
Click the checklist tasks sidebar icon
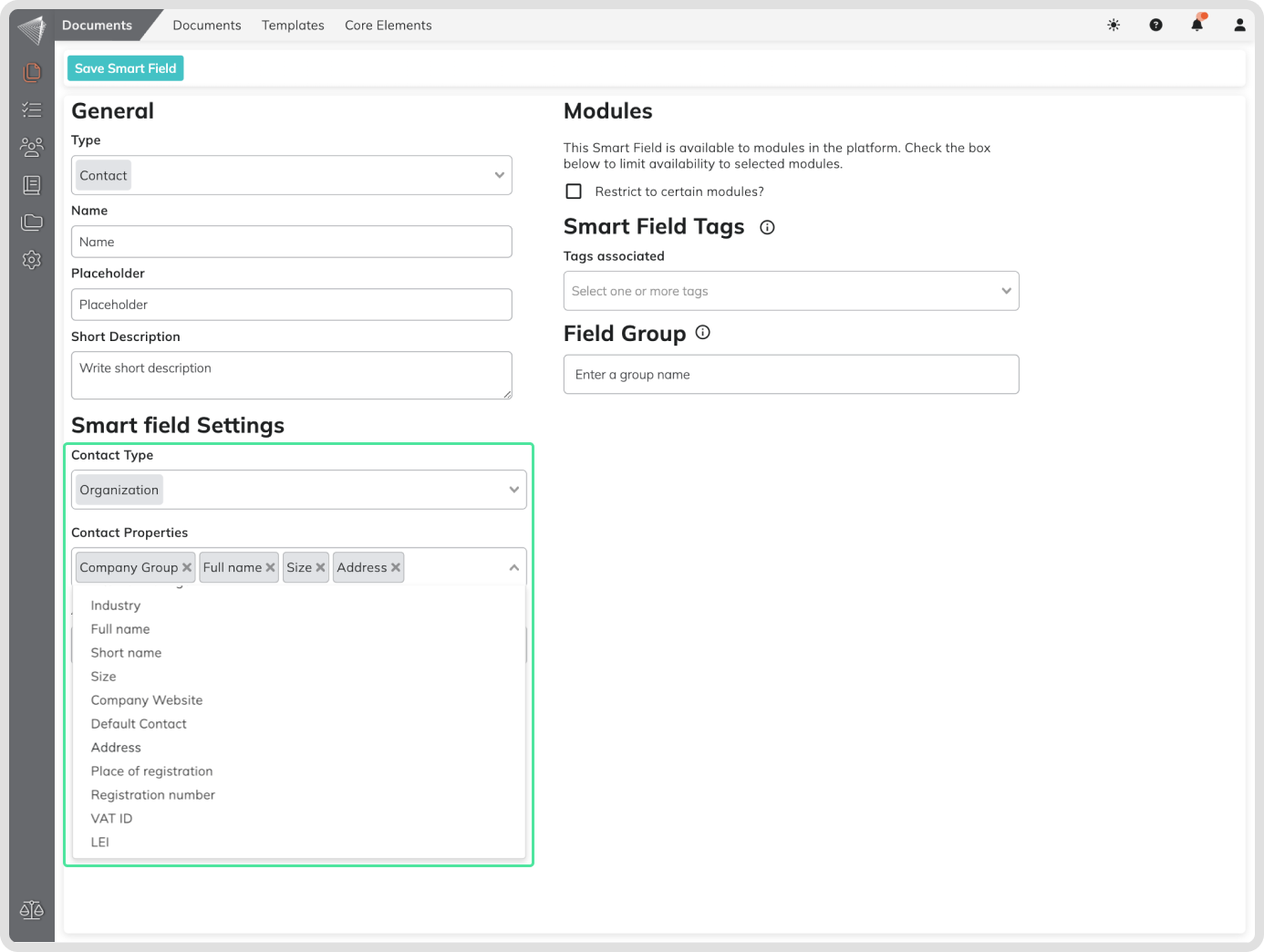coord(32,109)
